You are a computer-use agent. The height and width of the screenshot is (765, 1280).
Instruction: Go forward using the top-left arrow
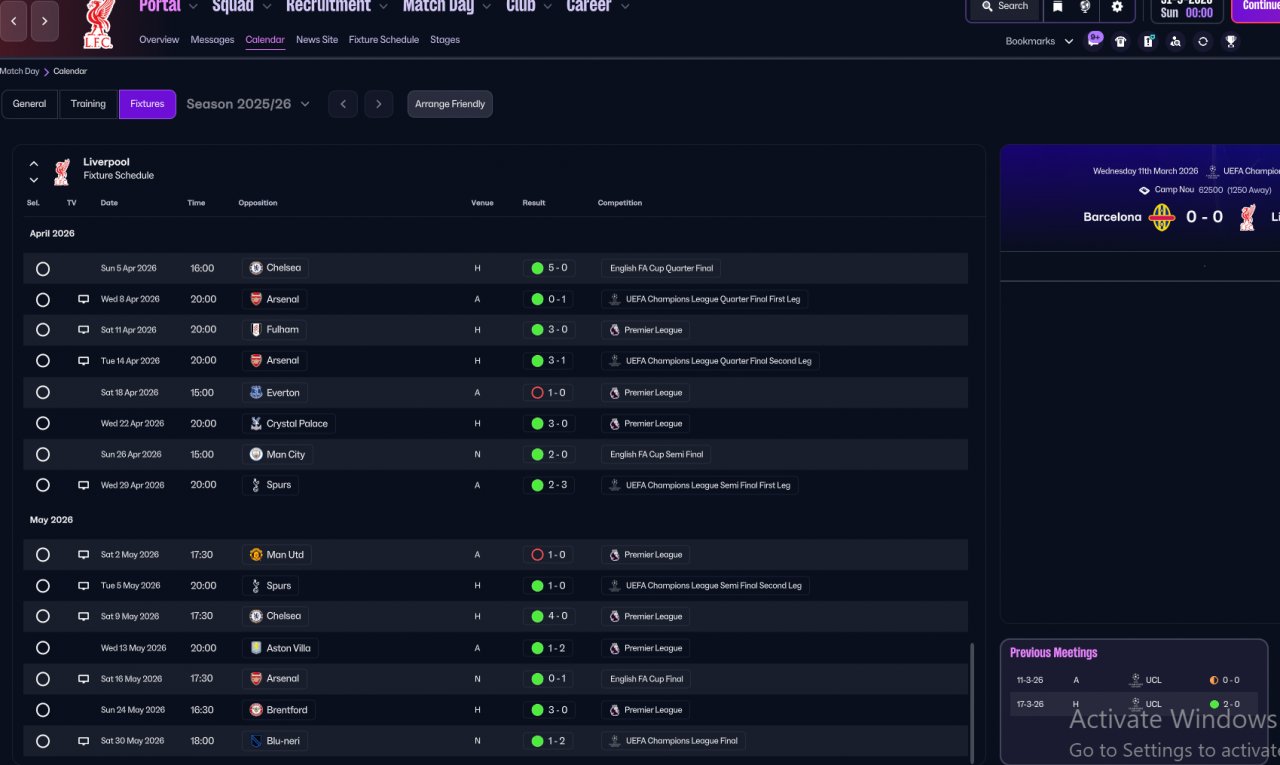(x=45, y=21)
